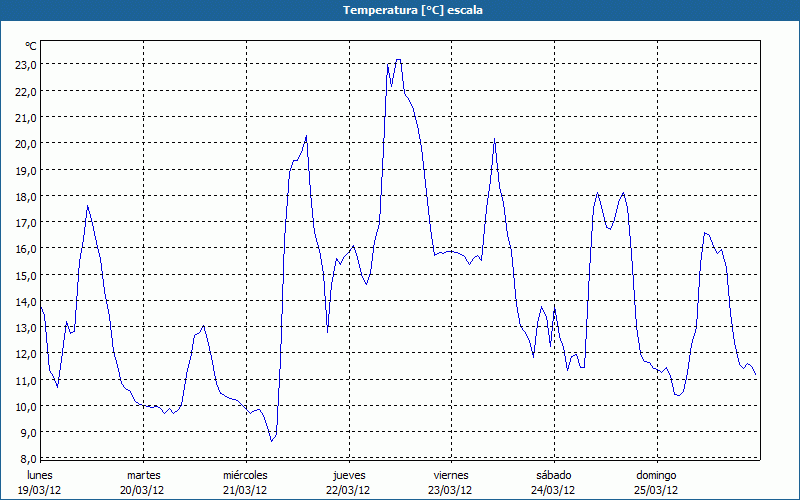Select the 18,0 label on the temperature axis
800x500 pixels.
(26, 196)
